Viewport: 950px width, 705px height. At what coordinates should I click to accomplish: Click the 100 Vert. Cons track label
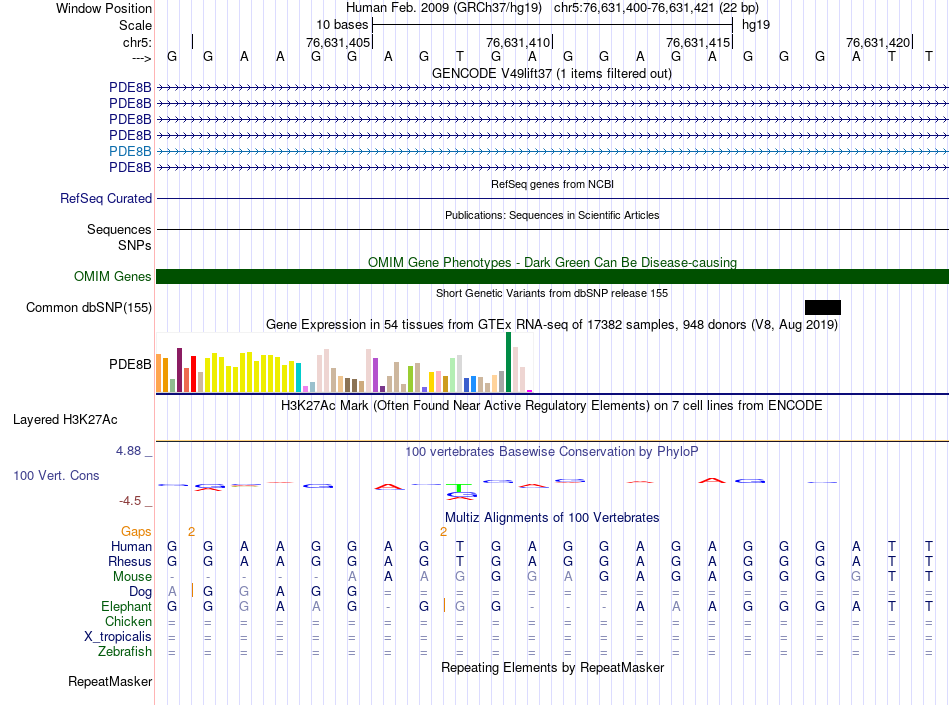coord(56,476)
